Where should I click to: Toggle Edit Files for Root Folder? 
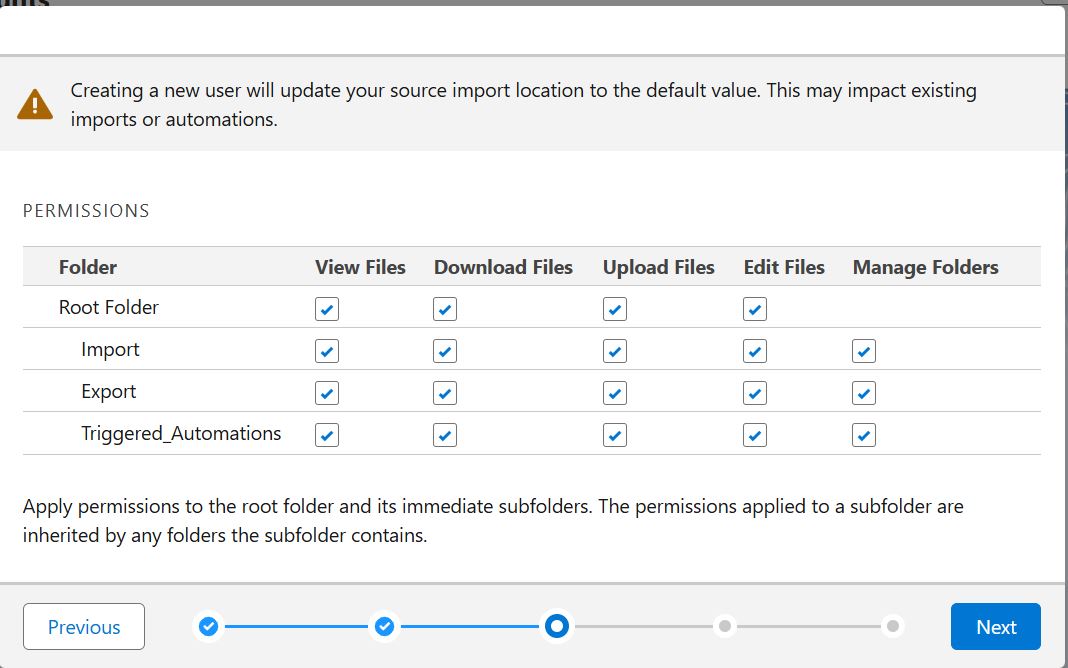(x=754, y=309)
